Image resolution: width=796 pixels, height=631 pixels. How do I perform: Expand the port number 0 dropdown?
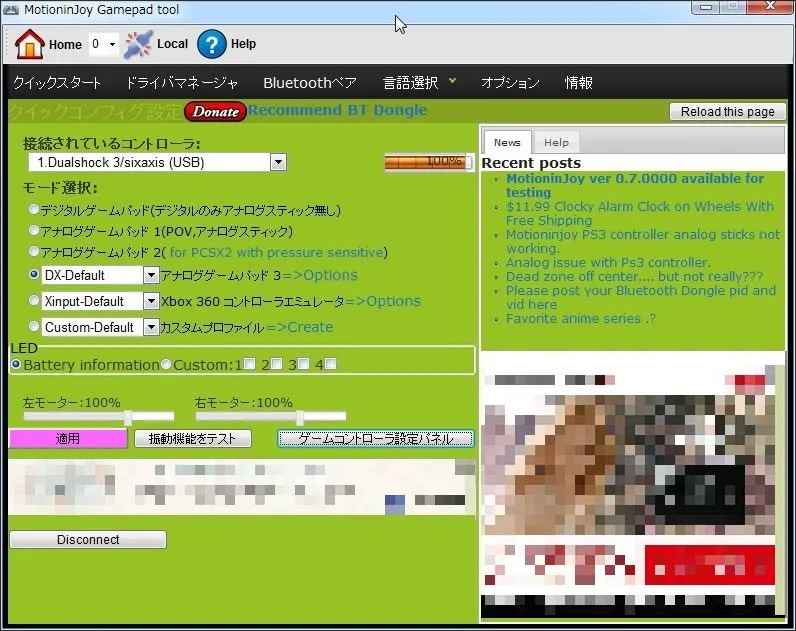coord(112,44)
